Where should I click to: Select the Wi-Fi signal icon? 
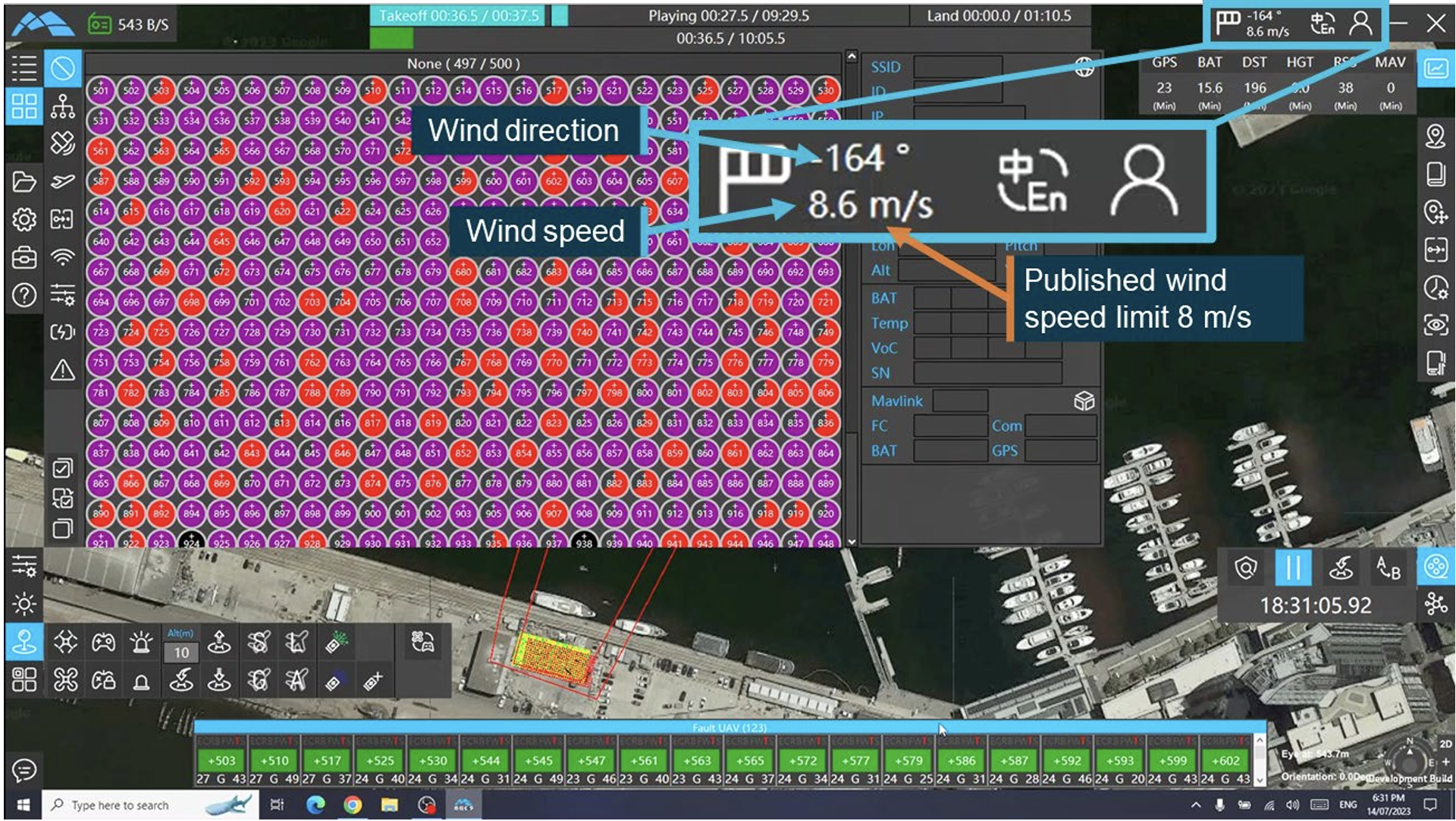coord(63,258)
